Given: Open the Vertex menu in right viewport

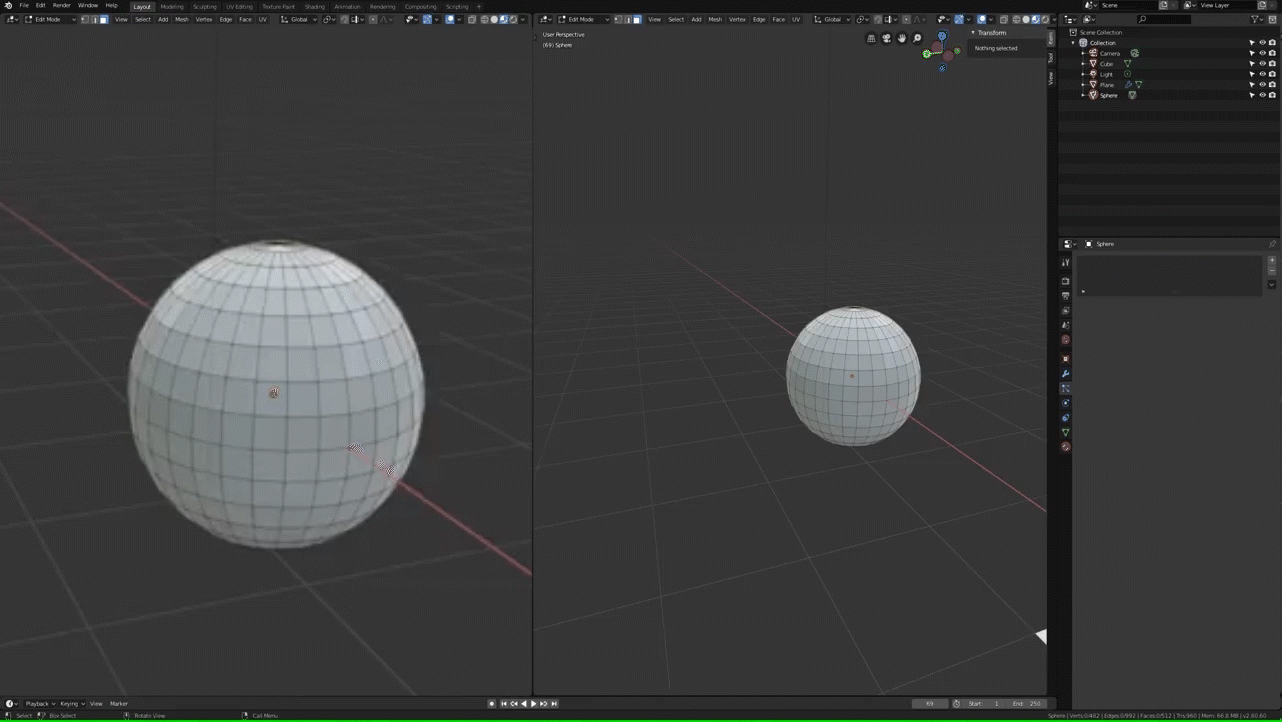Looking at the screenshot, I should click(x=737, y=20).
